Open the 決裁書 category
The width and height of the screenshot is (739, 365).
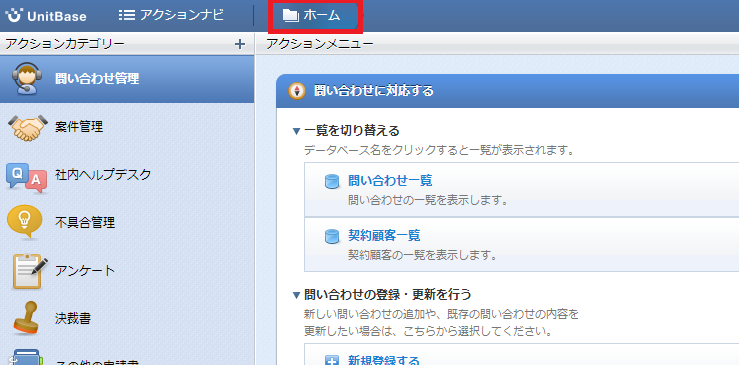pos(73,319)
